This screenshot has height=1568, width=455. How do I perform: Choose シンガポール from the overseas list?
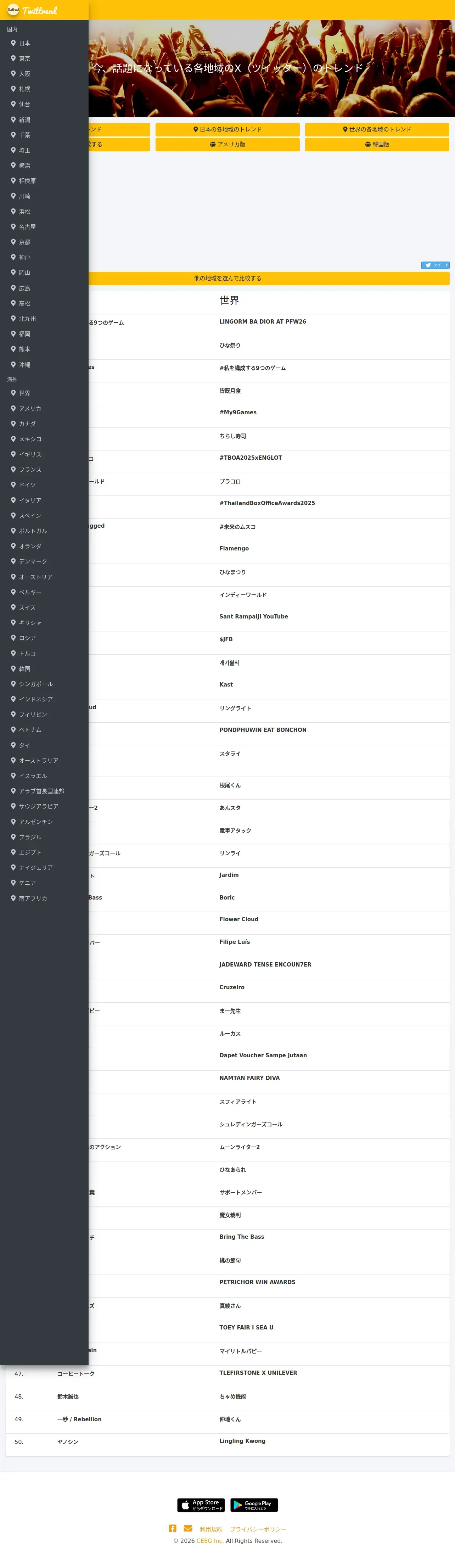[x=36, y=684]
